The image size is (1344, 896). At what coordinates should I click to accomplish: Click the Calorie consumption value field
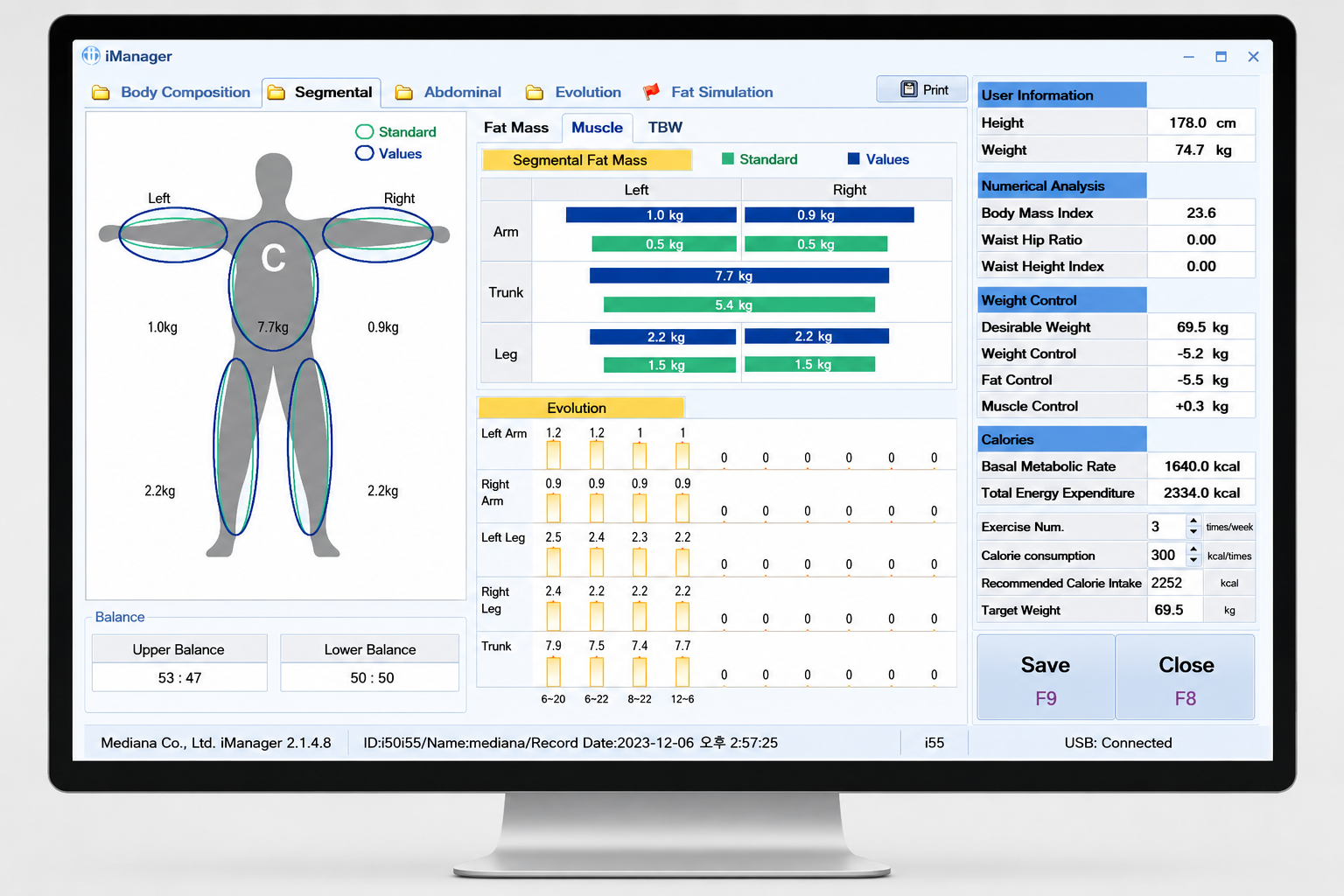1166,556
